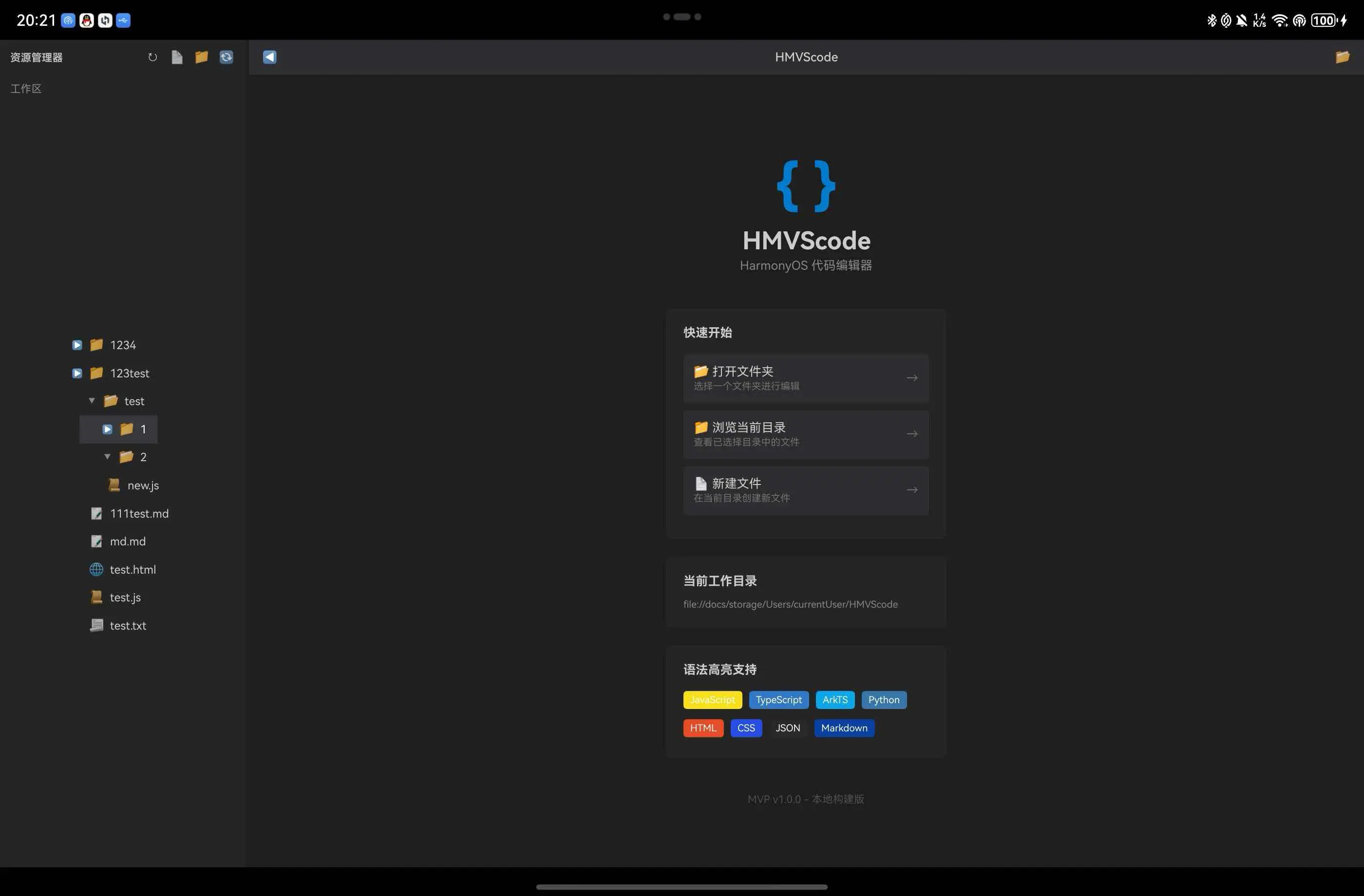Click the yellow JavaScript language tag

pyautogui.click(x=712, y=700)
